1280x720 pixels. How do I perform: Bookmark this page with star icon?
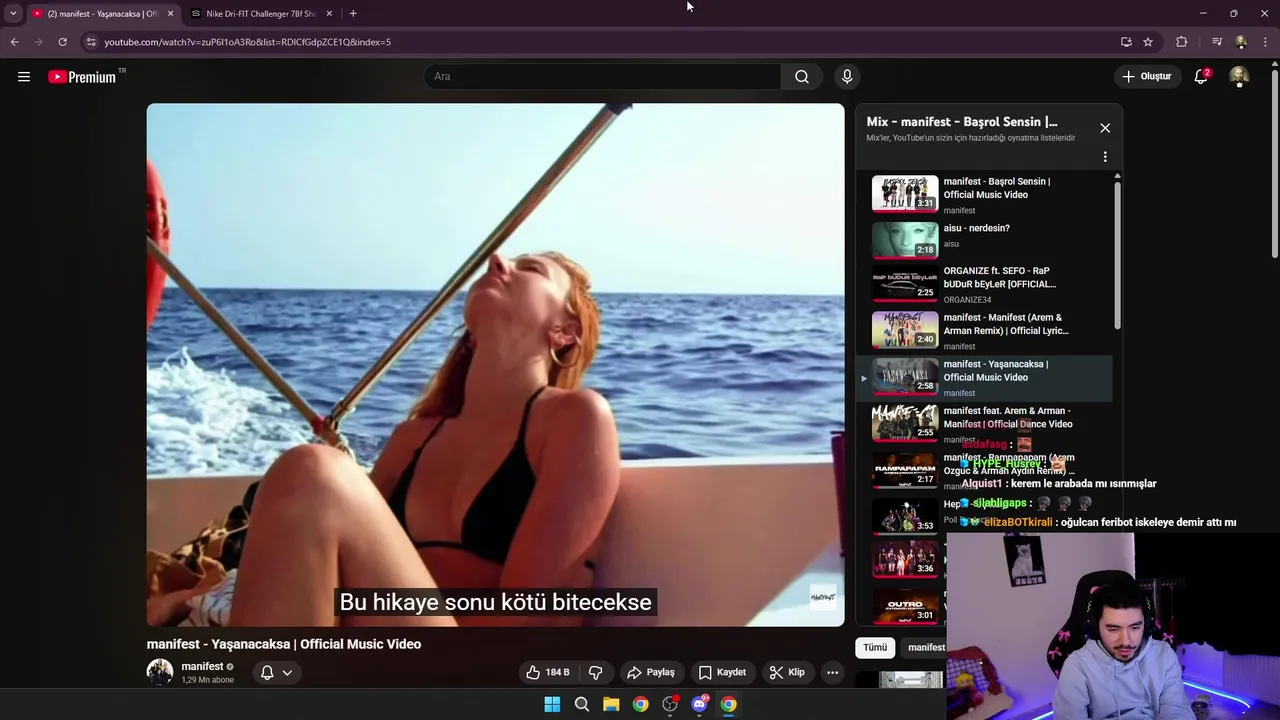point(1148,42)
